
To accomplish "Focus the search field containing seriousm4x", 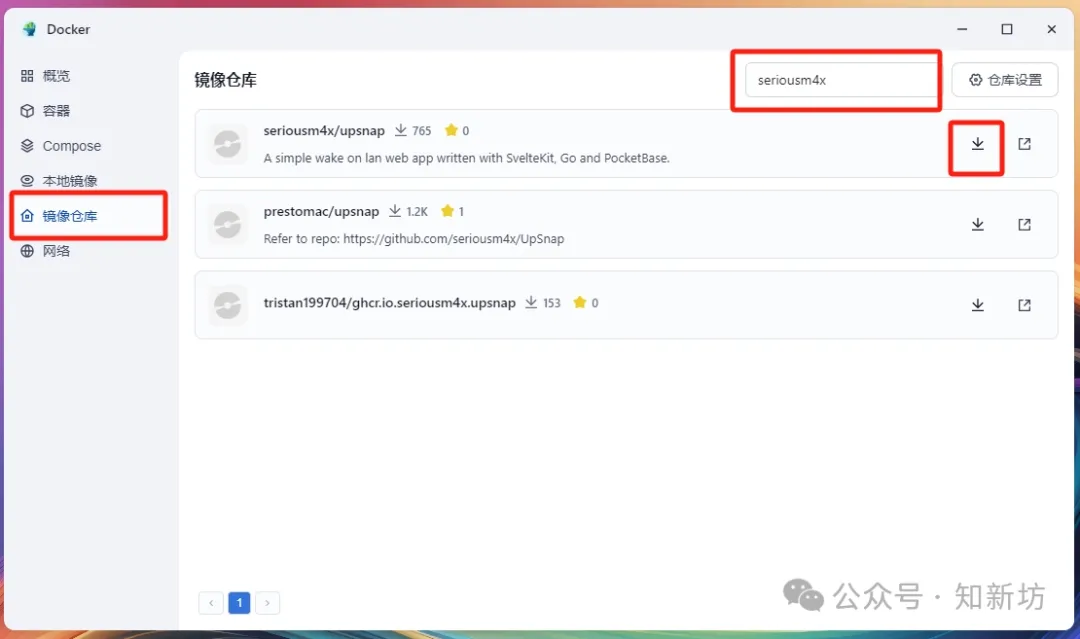I will pos(840,80).
